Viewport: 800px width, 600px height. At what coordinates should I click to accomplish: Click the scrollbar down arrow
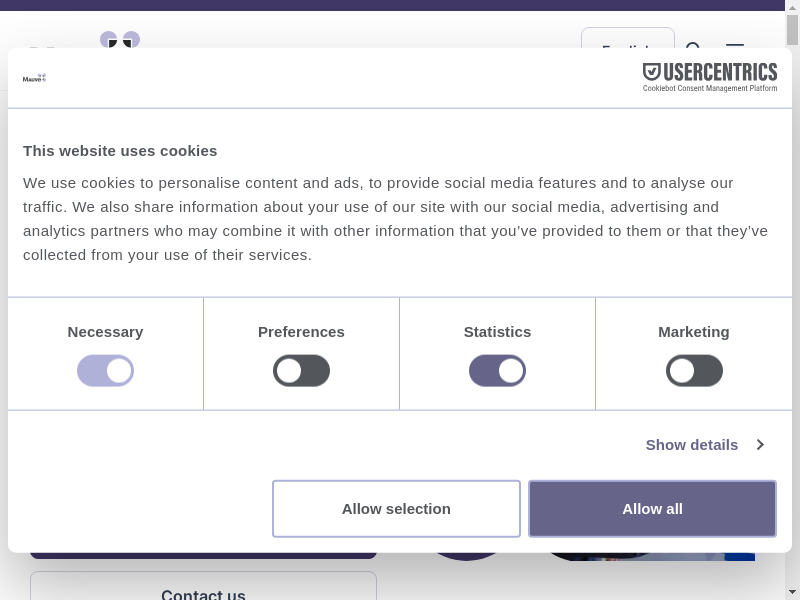792,592
